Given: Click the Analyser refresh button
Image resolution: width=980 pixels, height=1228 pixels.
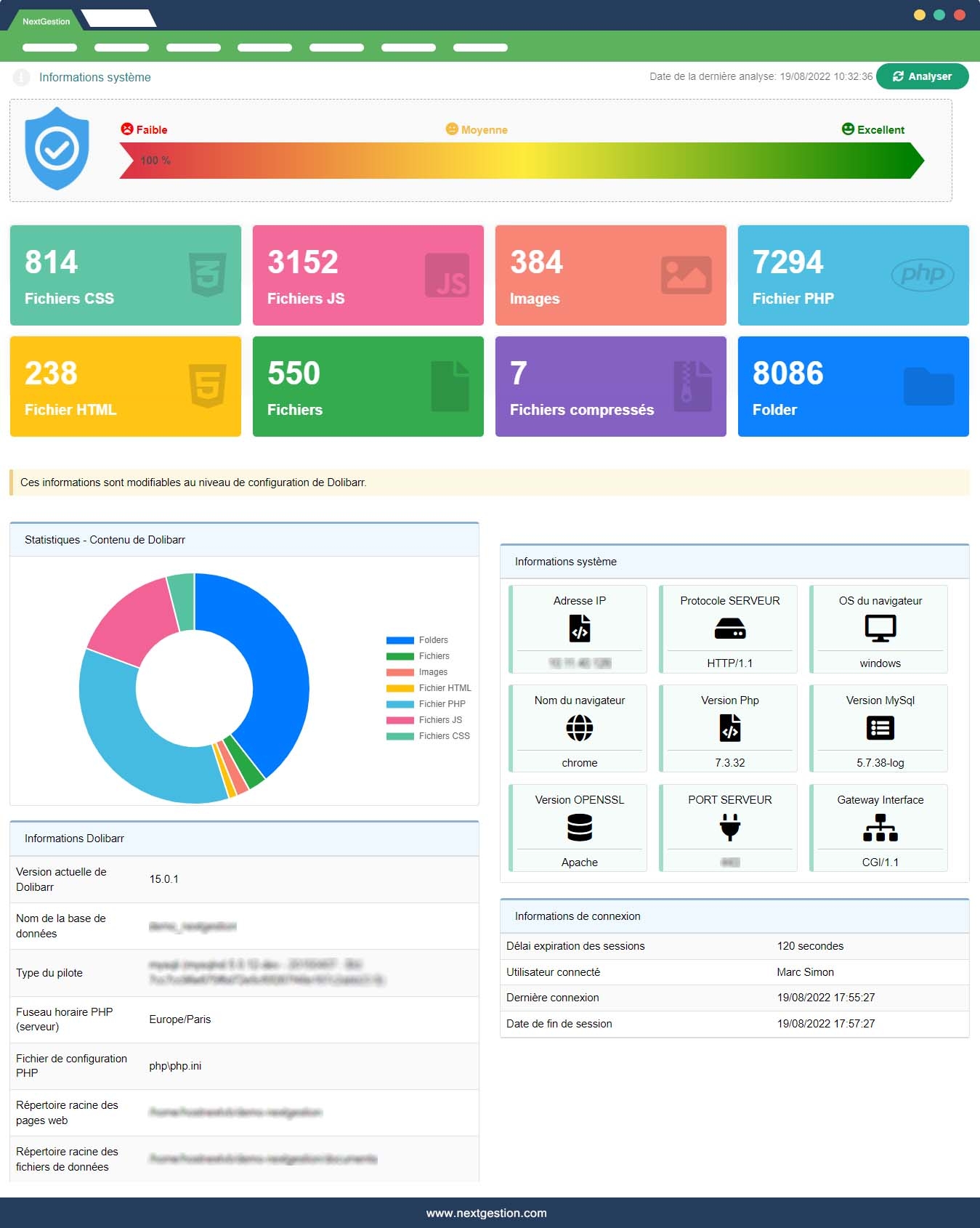Looking at the screenshot, I should (922, 76).
